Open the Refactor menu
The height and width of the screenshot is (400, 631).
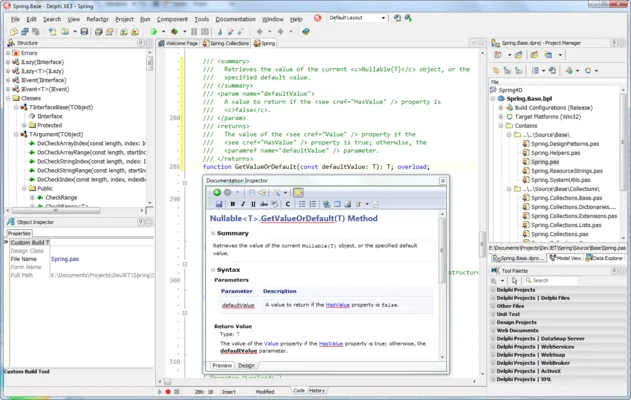click(97, 19)
